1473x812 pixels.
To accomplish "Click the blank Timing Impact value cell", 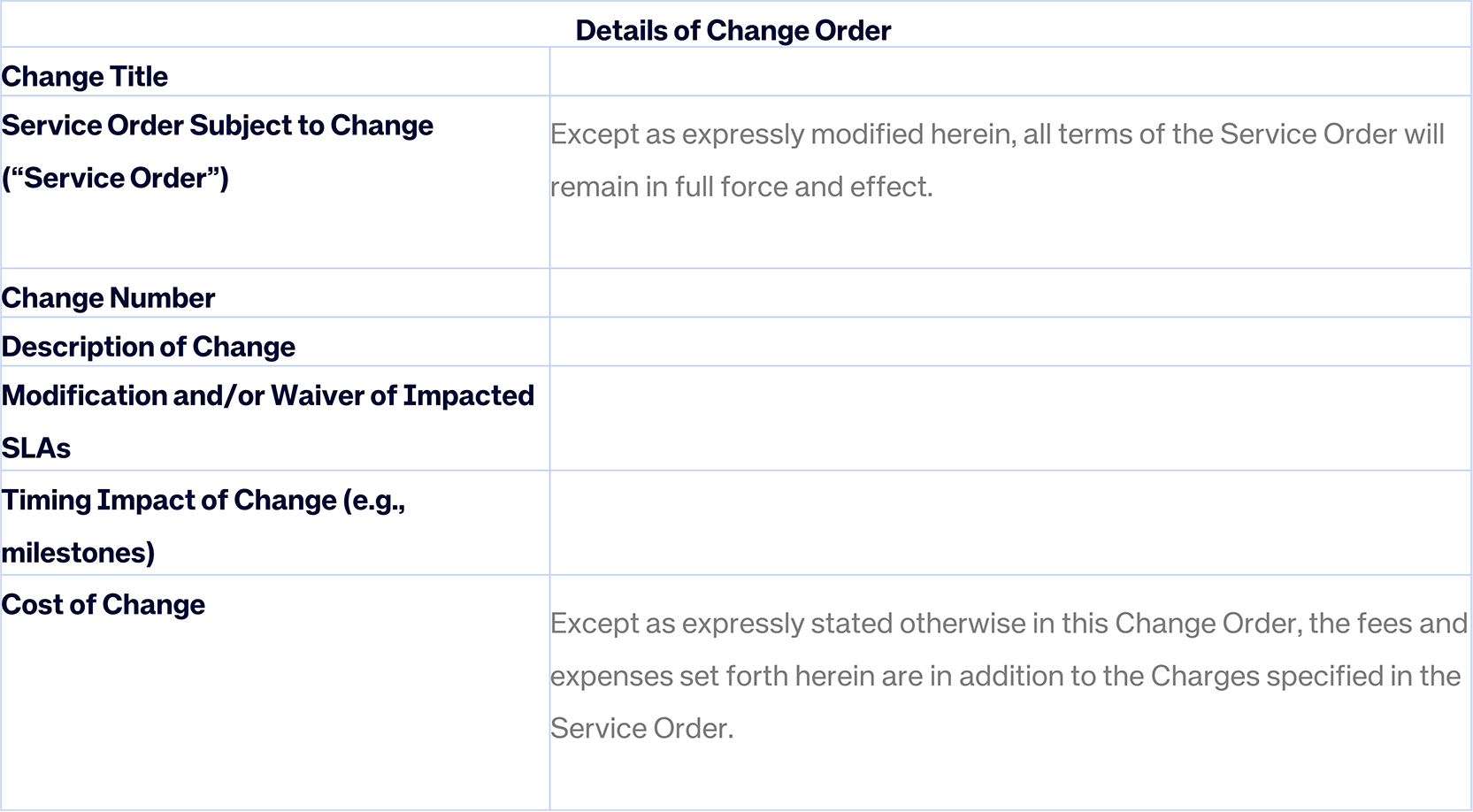I will 1009,523.
